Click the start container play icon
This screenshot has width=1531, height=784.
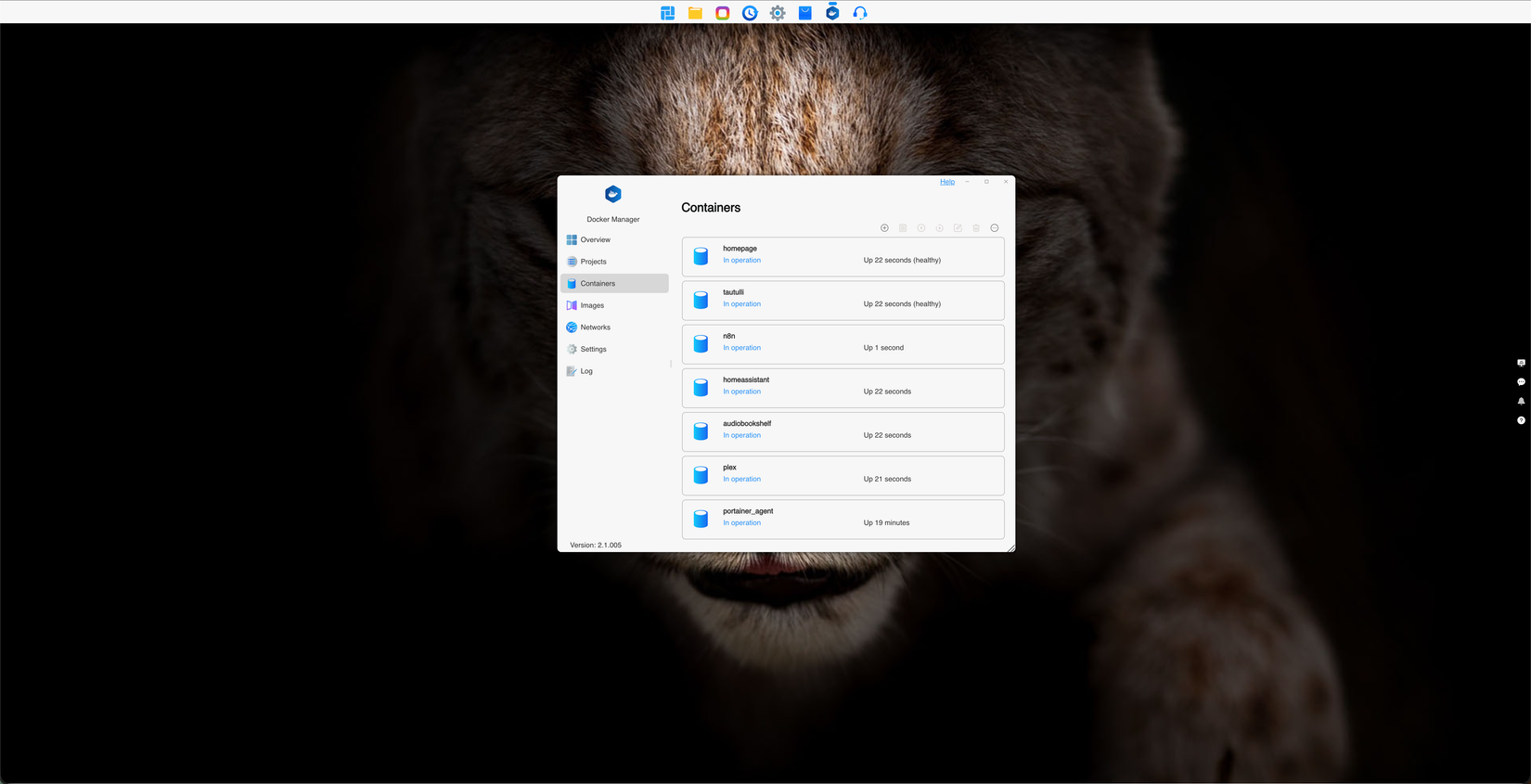[921, 228]
